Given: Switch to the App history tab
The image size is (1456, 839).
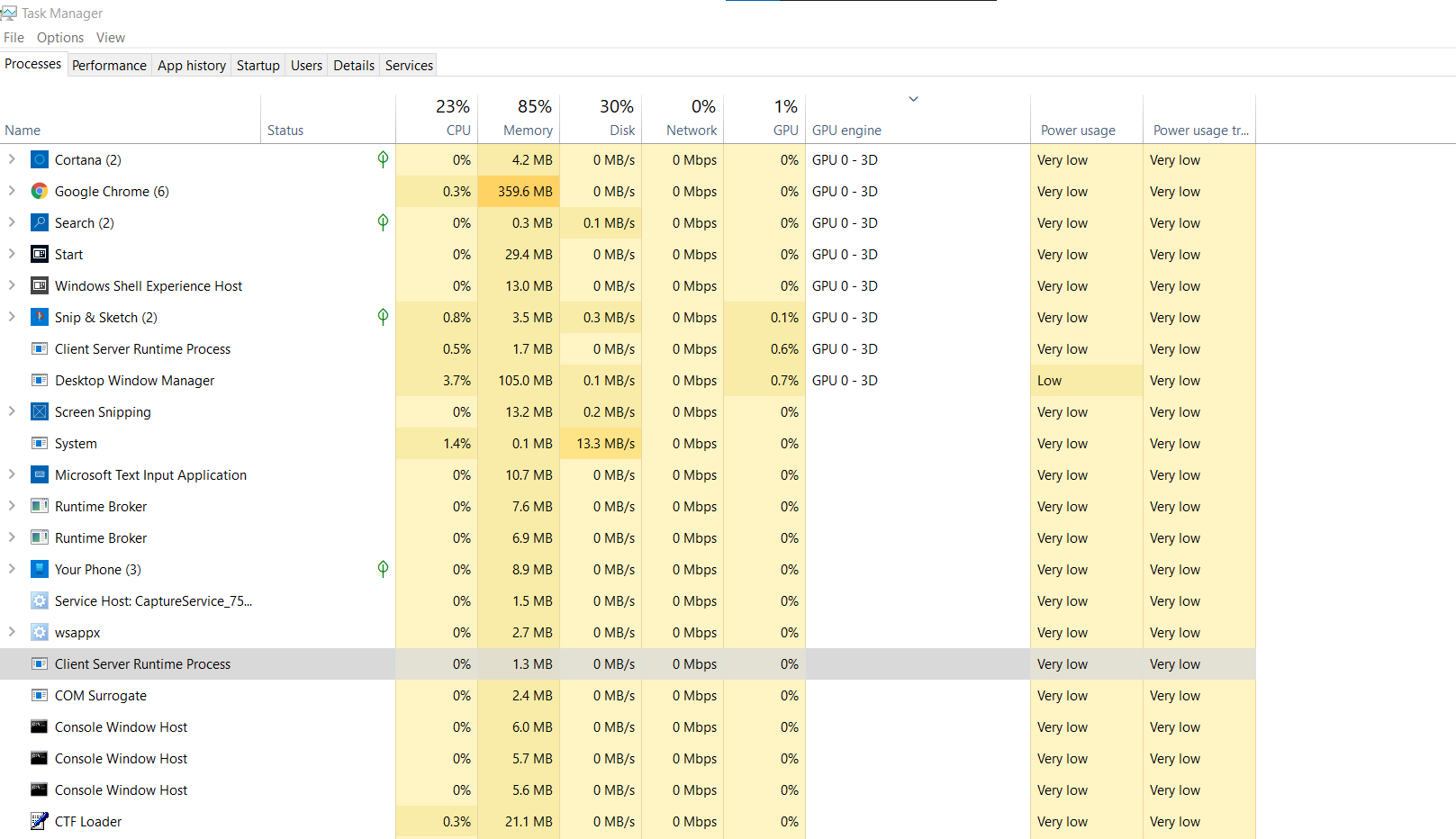Looking at the screenshot, I should (192, 66).
